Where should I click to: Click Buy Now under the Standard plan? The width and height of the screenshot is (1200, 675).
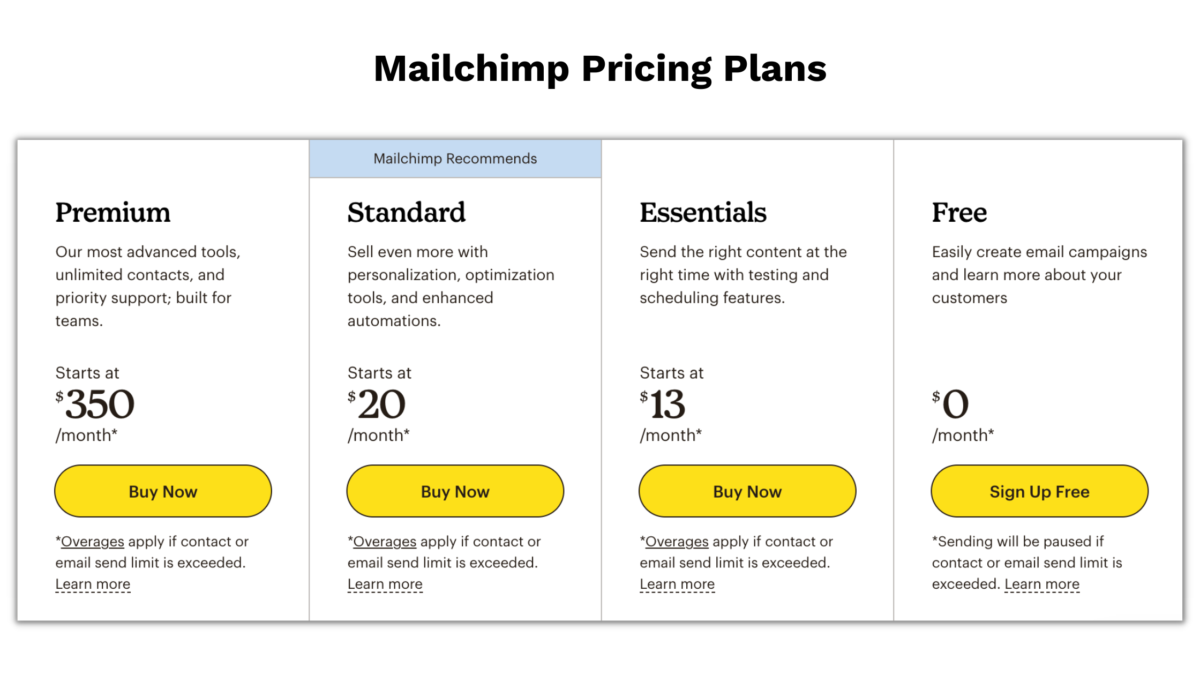point(455,491)
